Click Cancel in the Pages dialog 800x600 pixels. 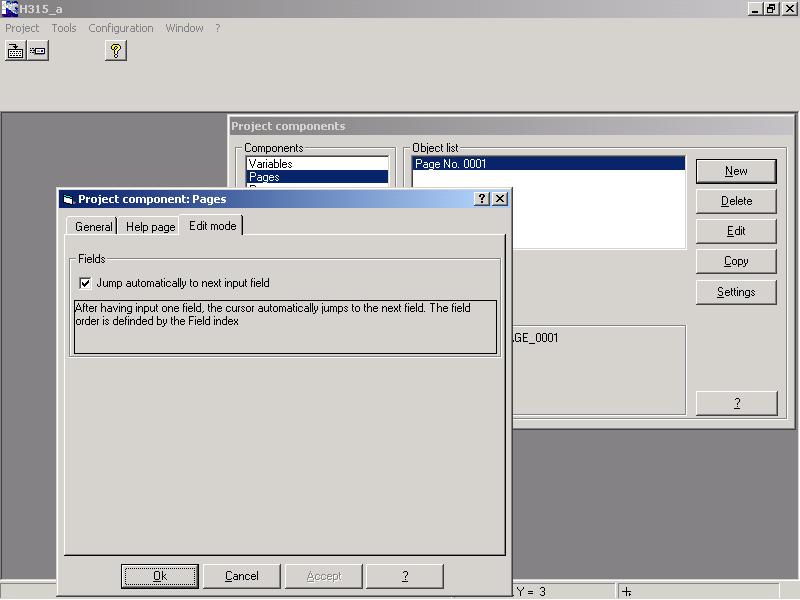click(242, 576)
